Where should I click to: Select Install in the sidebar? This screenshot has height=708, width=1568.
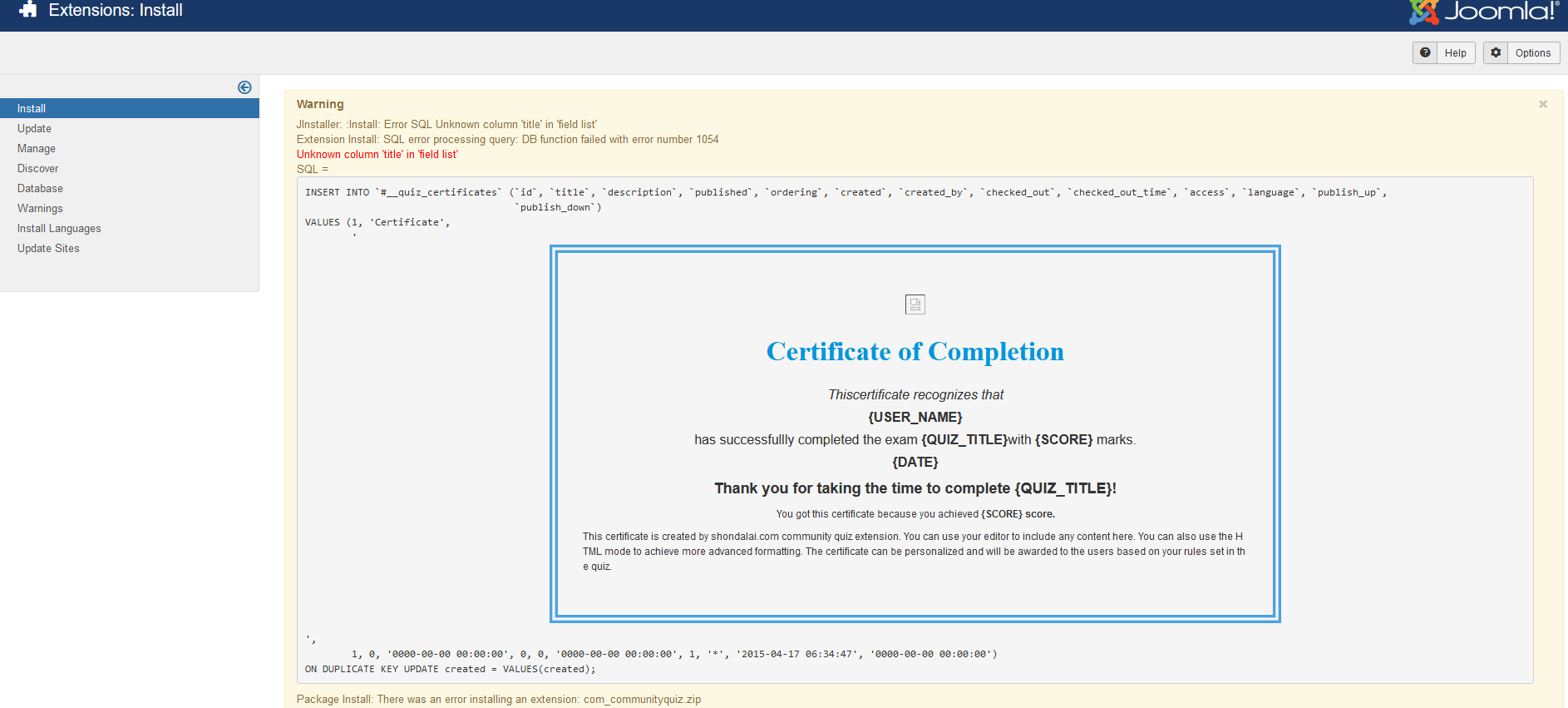coord(32,109)
